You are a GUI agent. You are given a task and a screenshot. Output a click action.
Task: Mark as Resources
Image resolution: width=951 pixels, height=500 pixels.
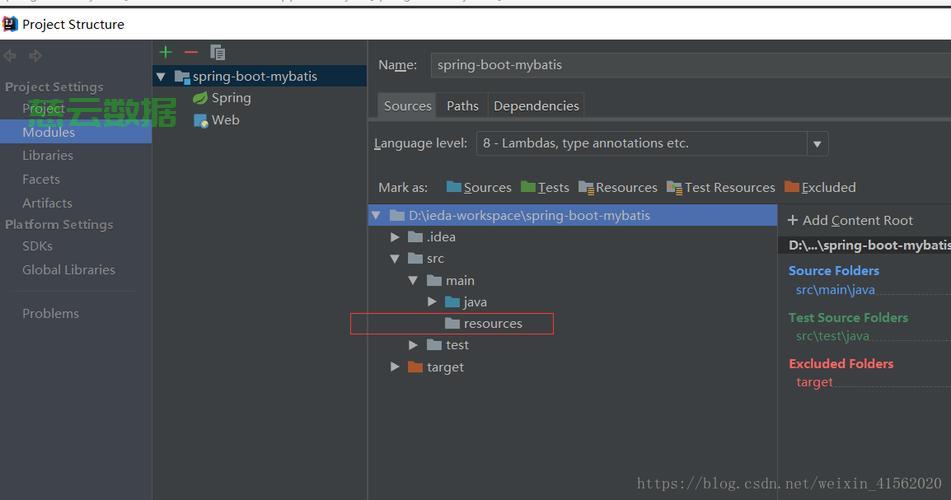click(618, 188)
